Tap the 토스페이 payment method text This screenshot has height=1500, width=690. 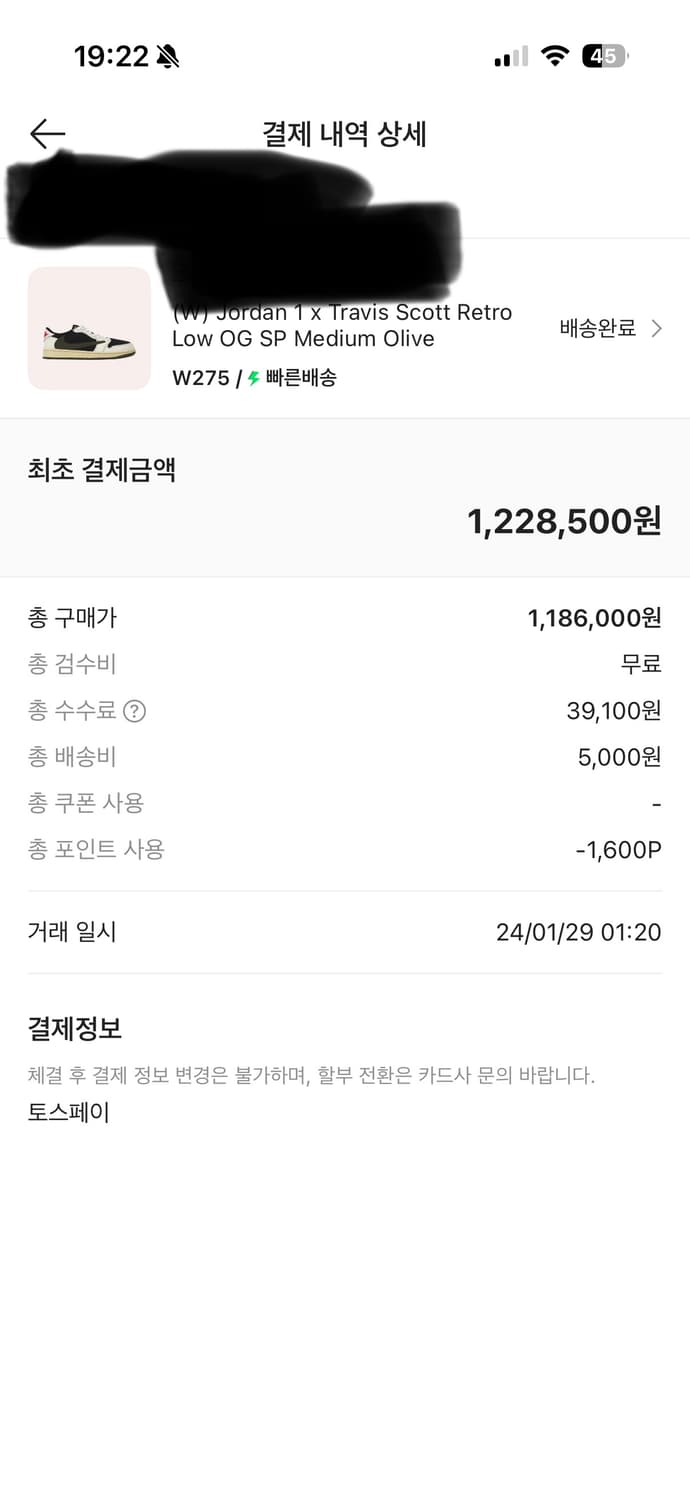tap(68, 1112)
